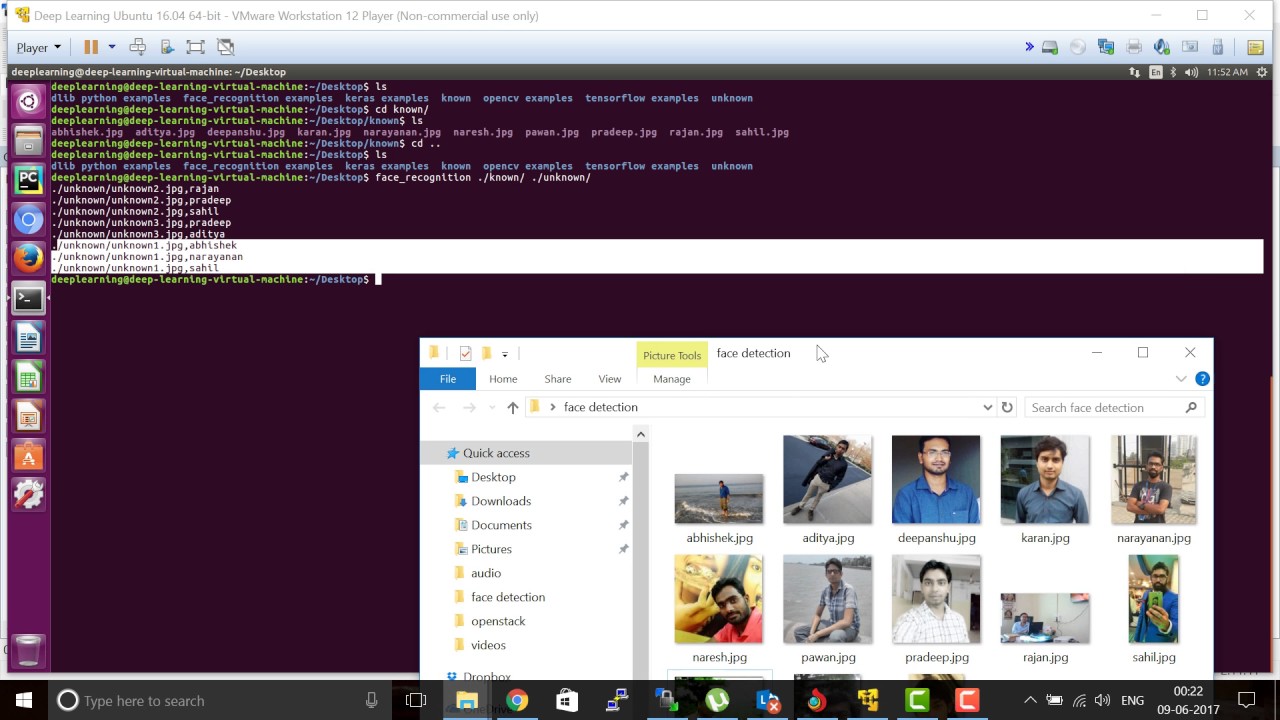The width and height of the screenshot is (1280, 720).
Task: Select videos folder in navigation pane
Action: click(x=488, y=645)
